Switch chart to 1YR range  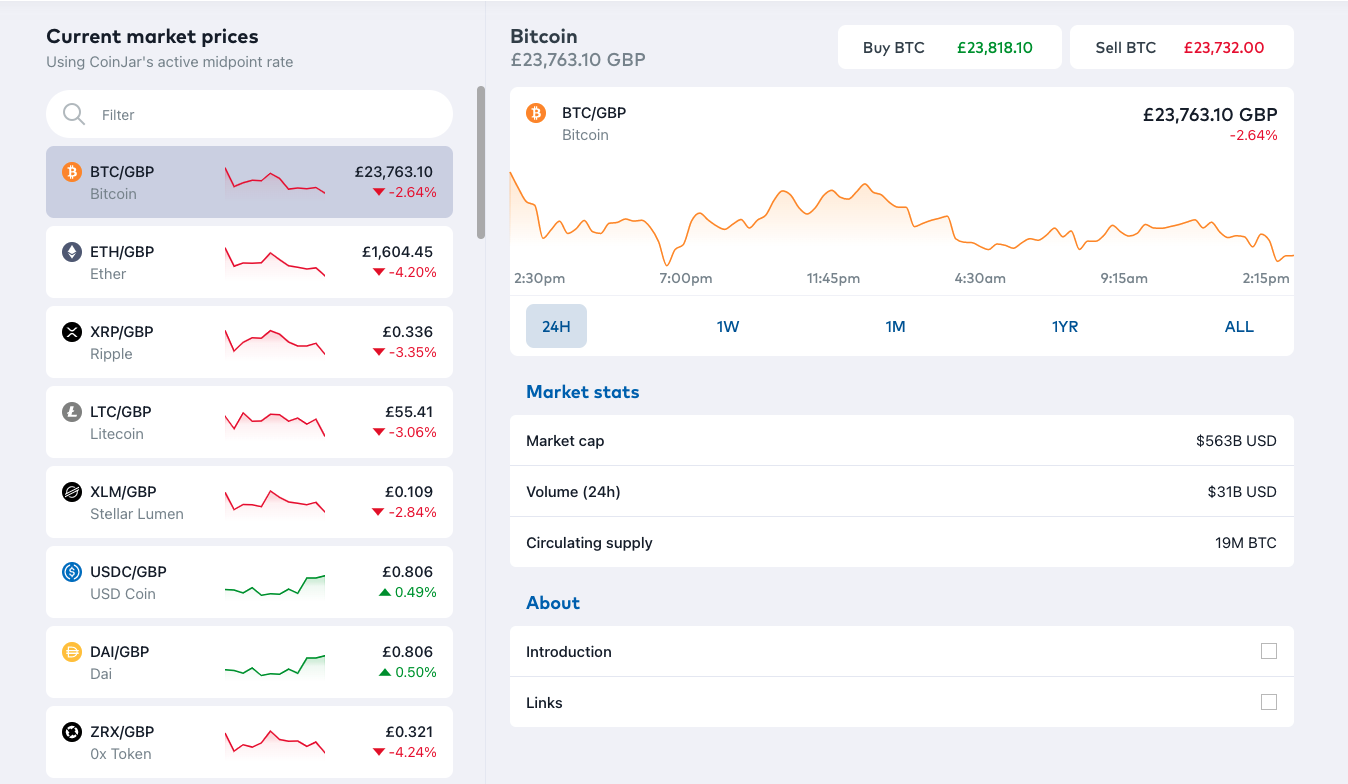(x=1065, y=326)
